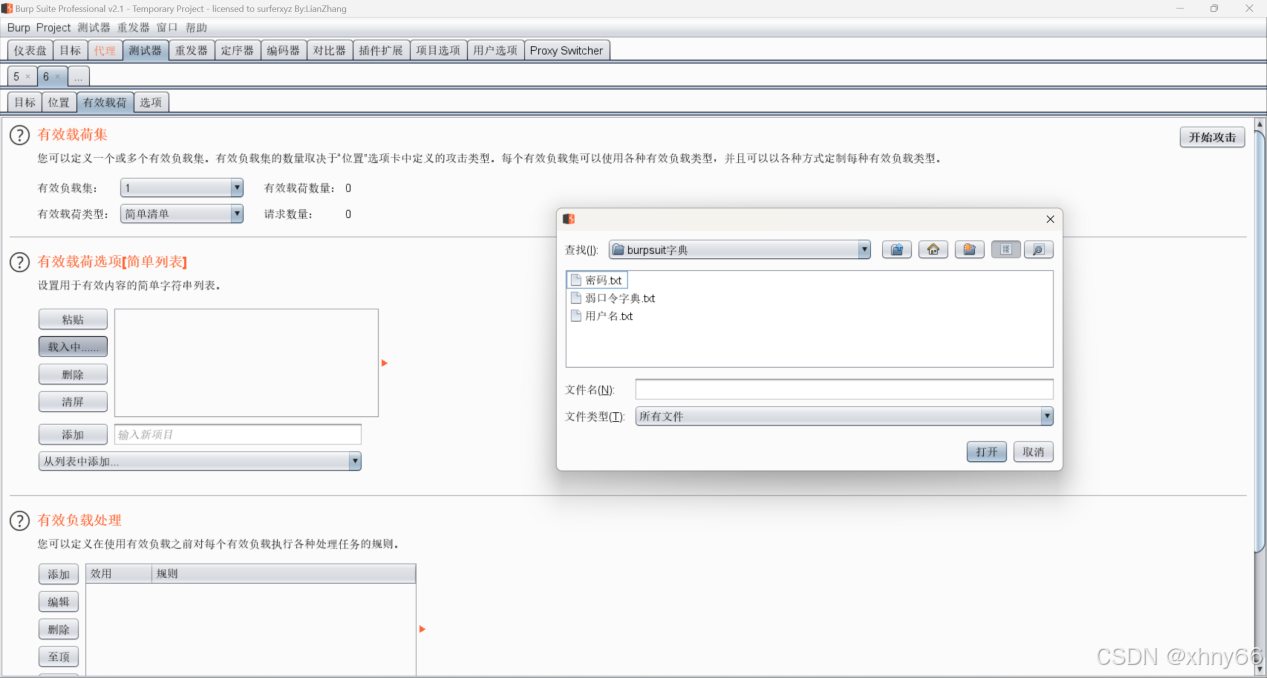Select the file 弱口令字典.txt
Image resolution: width=1267 pixels, height=678 pixels.
click(x=612, y=298)
